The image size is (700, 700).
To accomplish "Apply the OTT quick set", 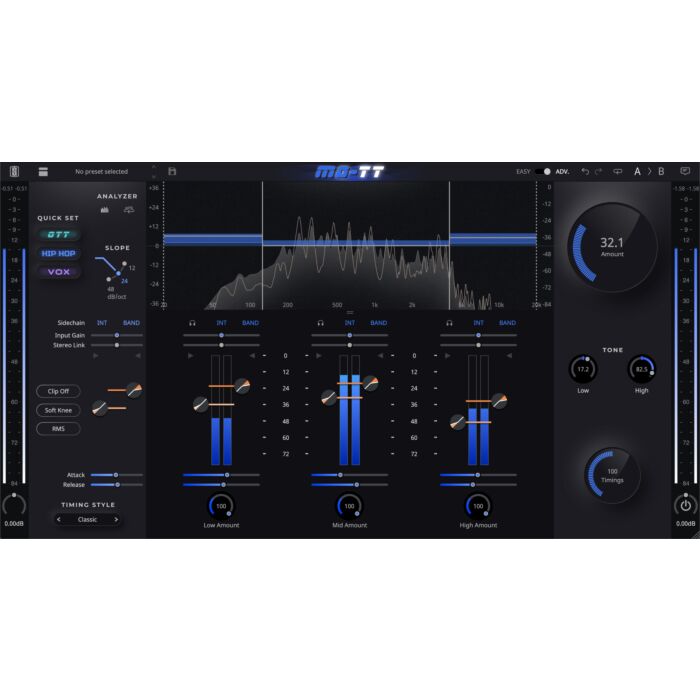I will 58,234.
